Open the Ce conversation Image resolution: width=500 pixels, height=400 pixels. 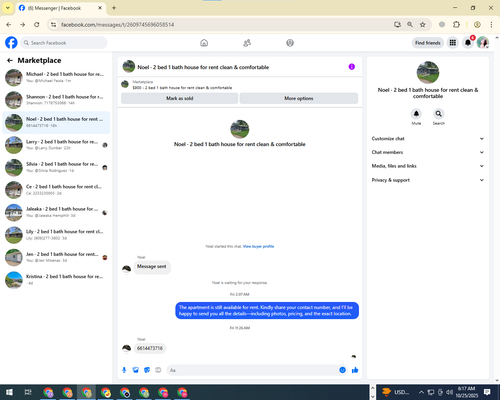coord(56,190)
